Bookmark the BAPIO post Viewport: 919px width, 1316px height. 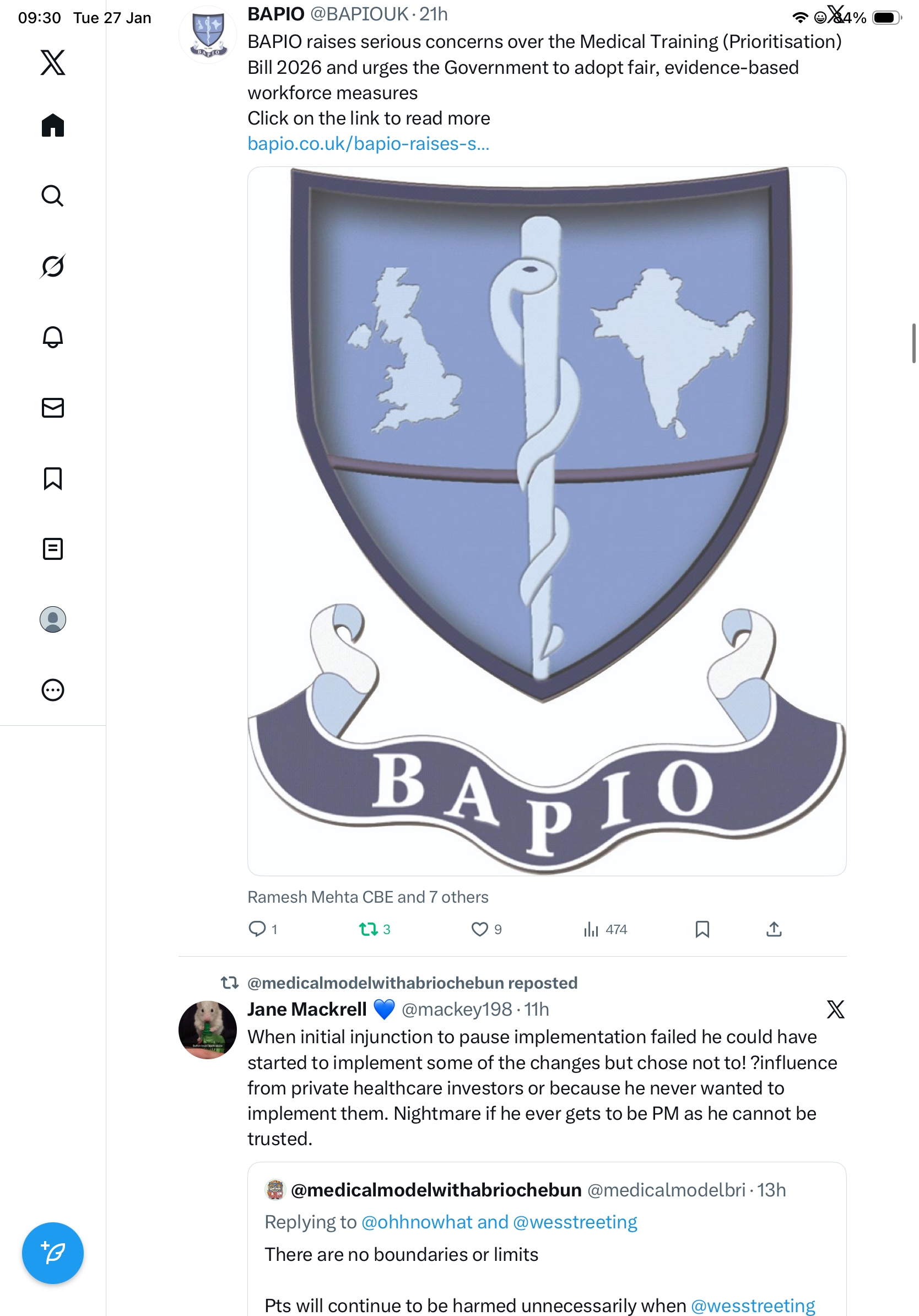coord(702,929)
